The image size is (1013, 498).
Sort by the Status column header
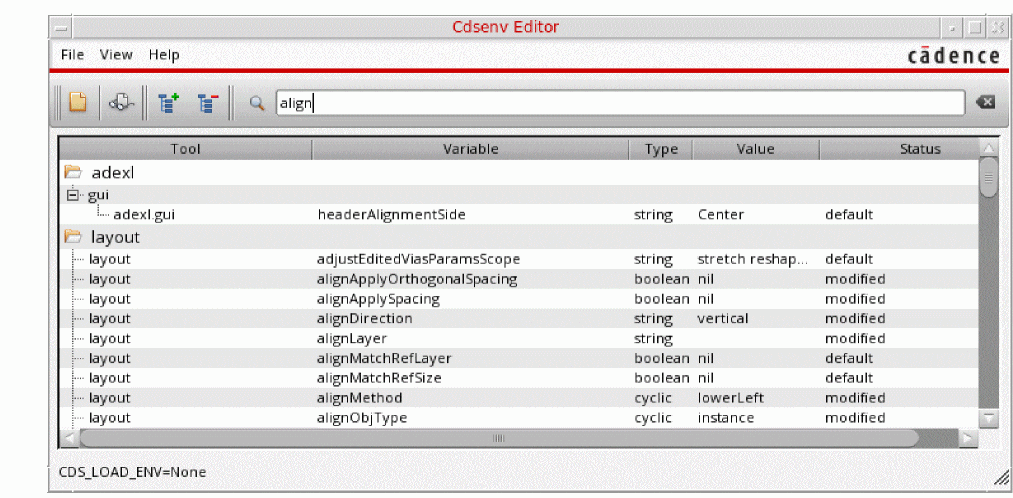coord(919,149)
